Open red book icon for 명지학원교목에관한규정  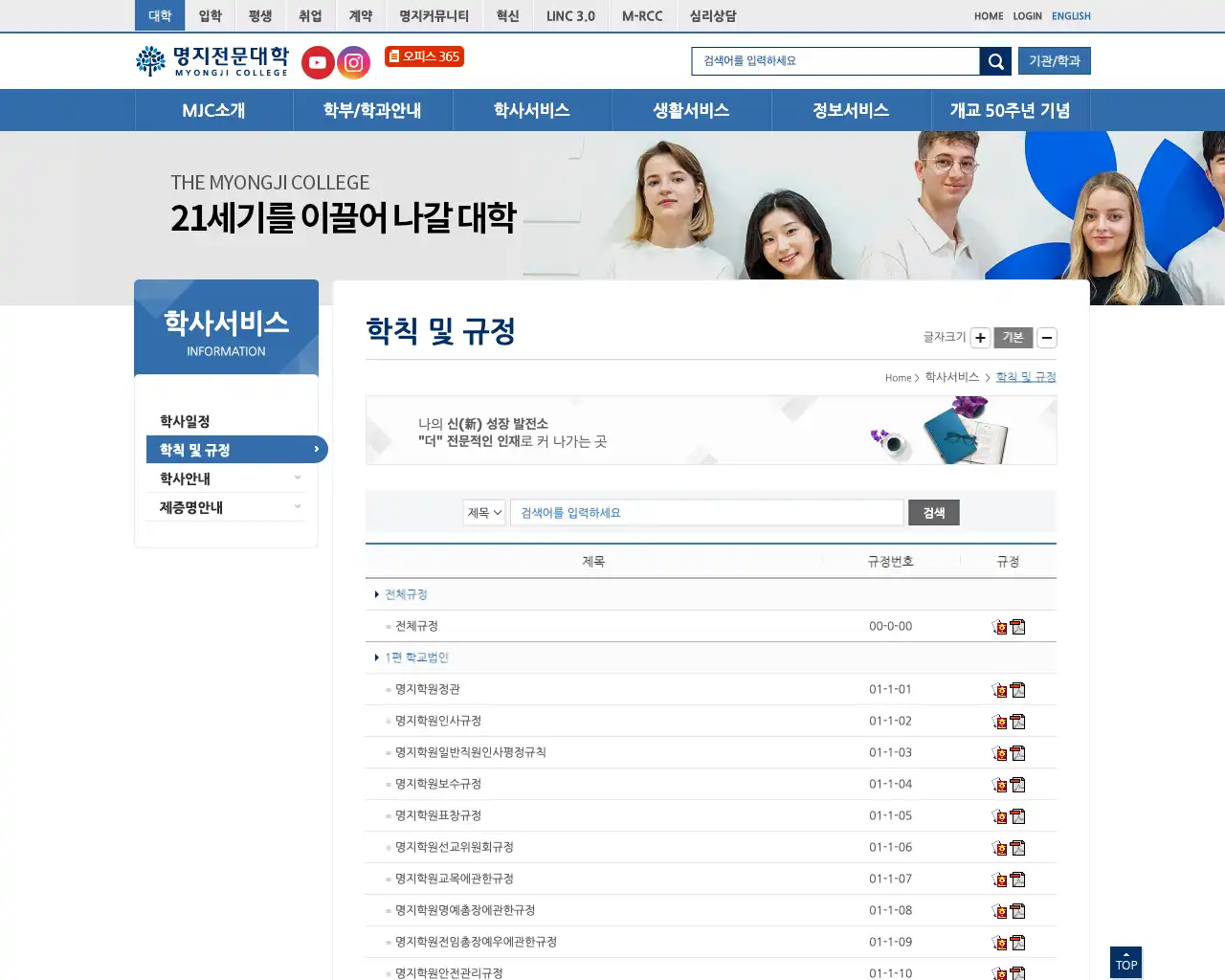click(1000, 880)
